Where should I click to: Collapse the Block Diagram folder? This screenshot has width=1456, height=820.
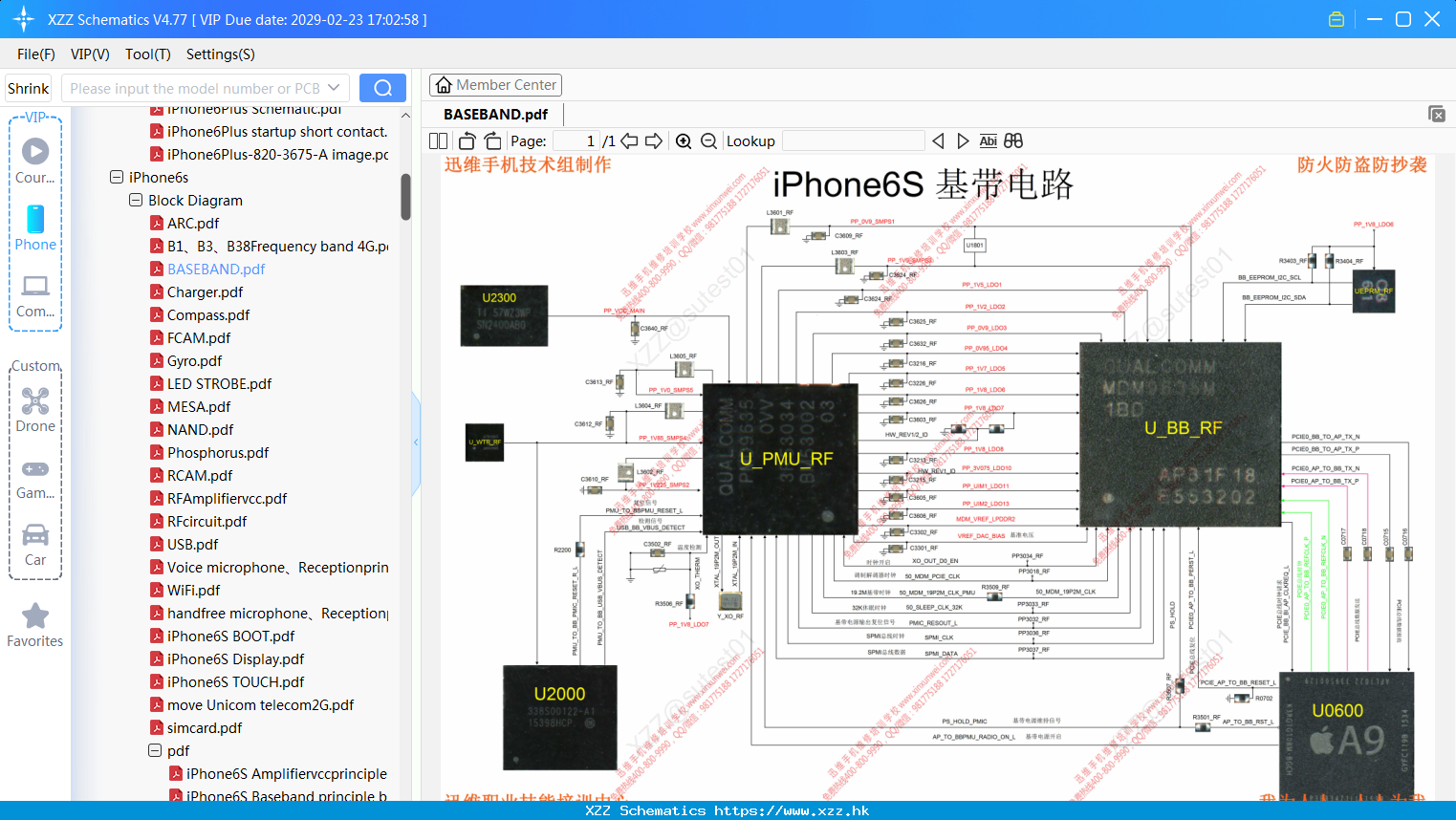(136, 200)
